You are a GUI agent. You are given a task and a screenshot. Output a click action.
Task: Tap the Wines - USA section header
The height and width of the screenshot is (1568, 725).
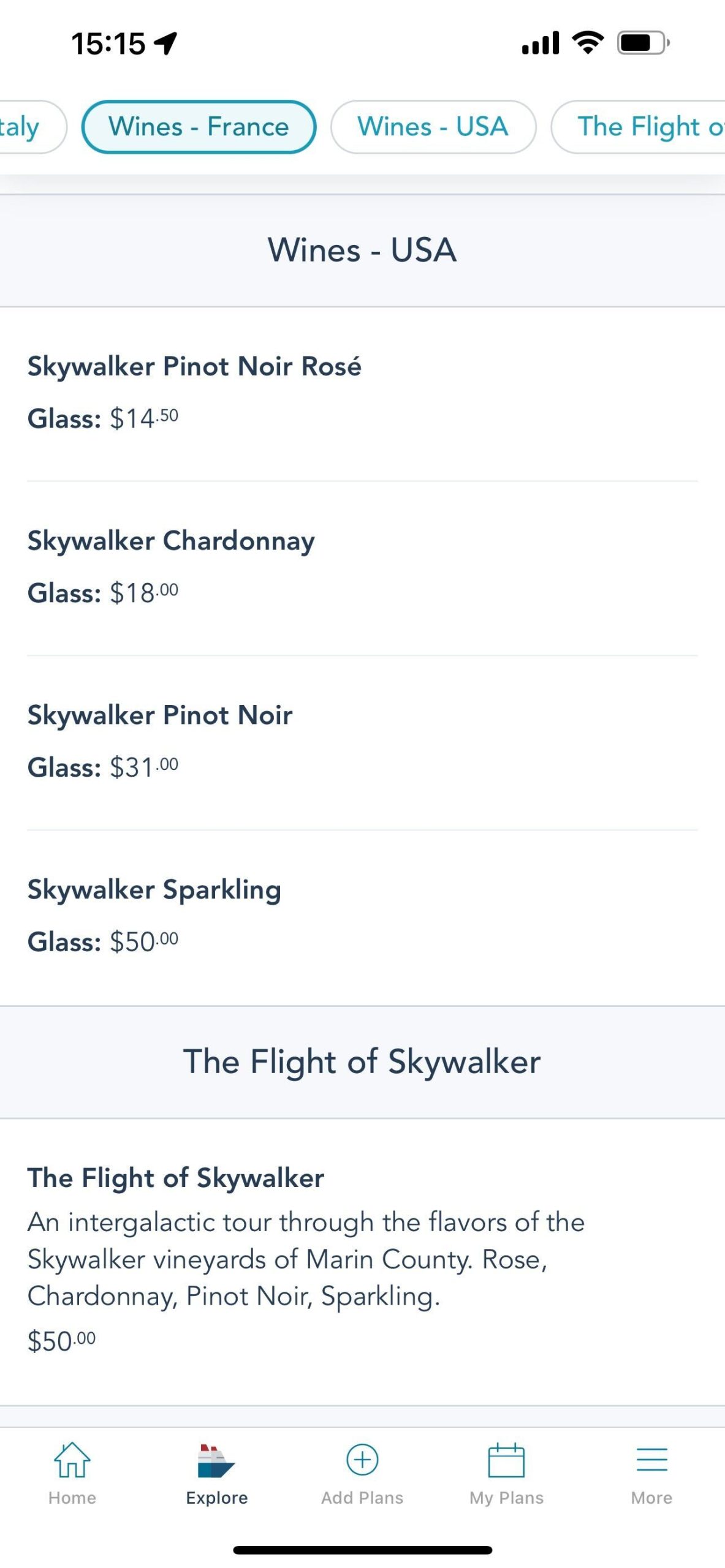362,250
